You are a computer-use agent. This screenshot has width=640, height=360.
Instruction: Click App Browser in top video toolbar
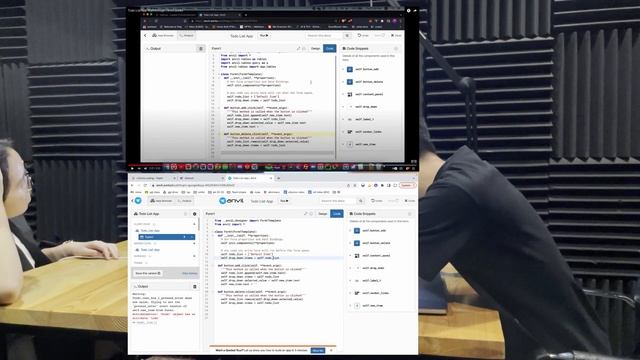point(163,36)
